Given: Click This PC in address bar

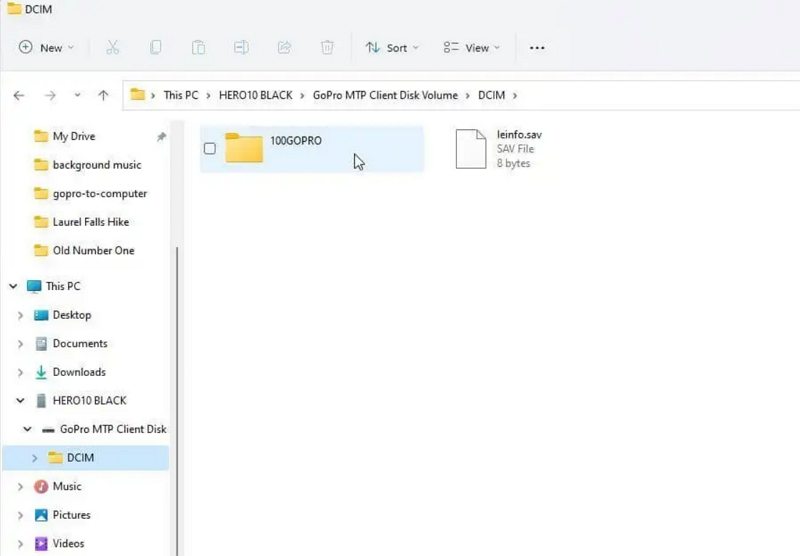Looking at the screenshot, I should 181,95.
